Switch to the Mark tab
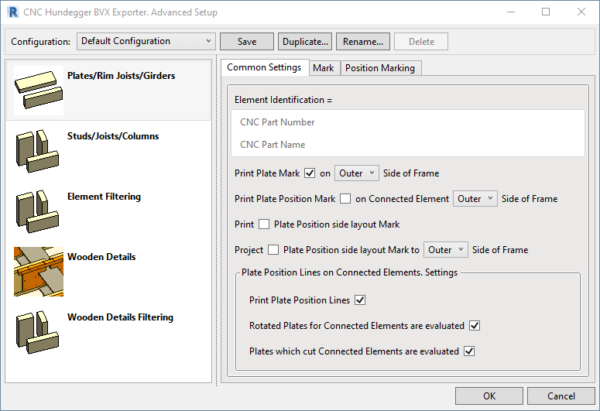The height and width of the screenshot is (411, 600). [x=323, y=68]
